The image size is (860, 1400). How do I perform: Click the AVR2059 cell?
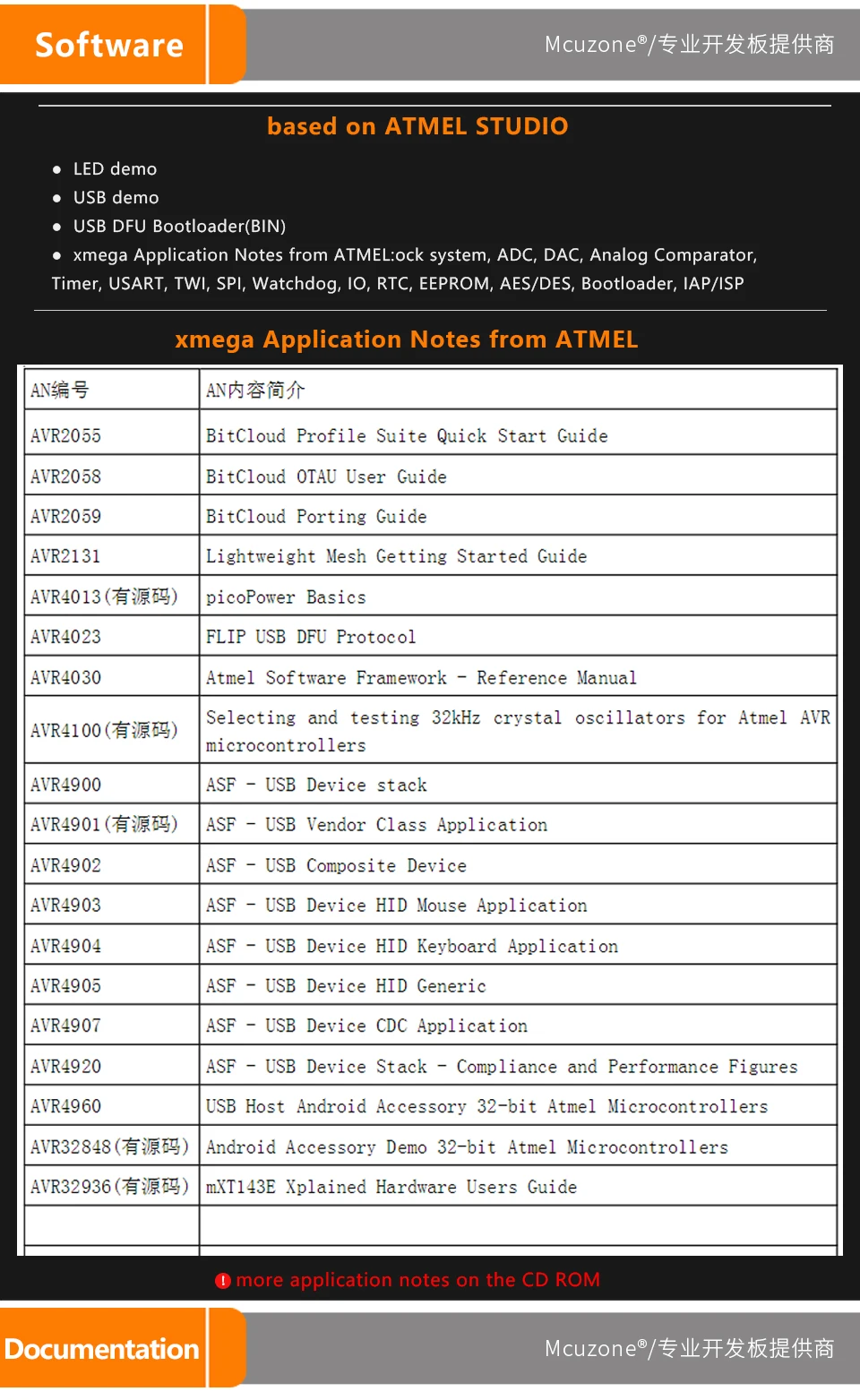click(x=112, y=516)
